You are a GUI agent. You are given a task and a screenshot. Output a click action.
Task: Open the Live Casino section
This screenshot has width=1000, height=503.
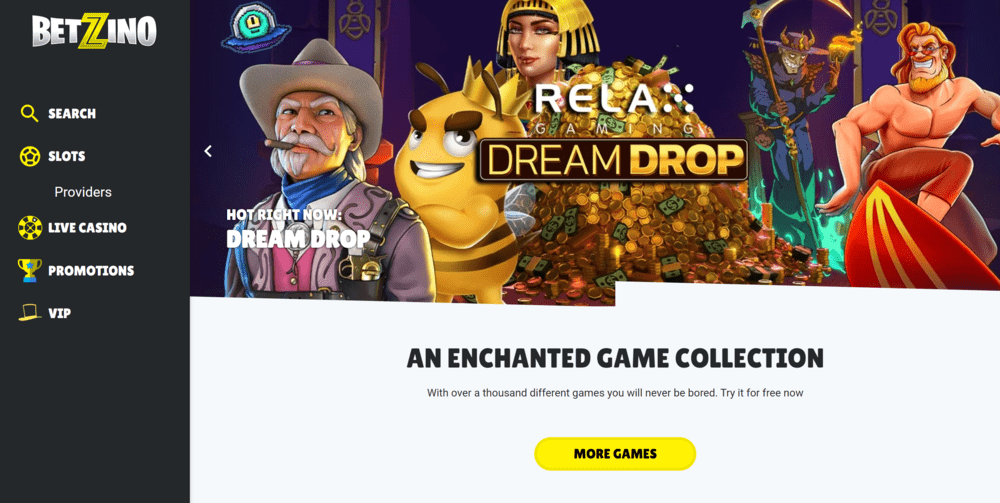coord(87,228)
